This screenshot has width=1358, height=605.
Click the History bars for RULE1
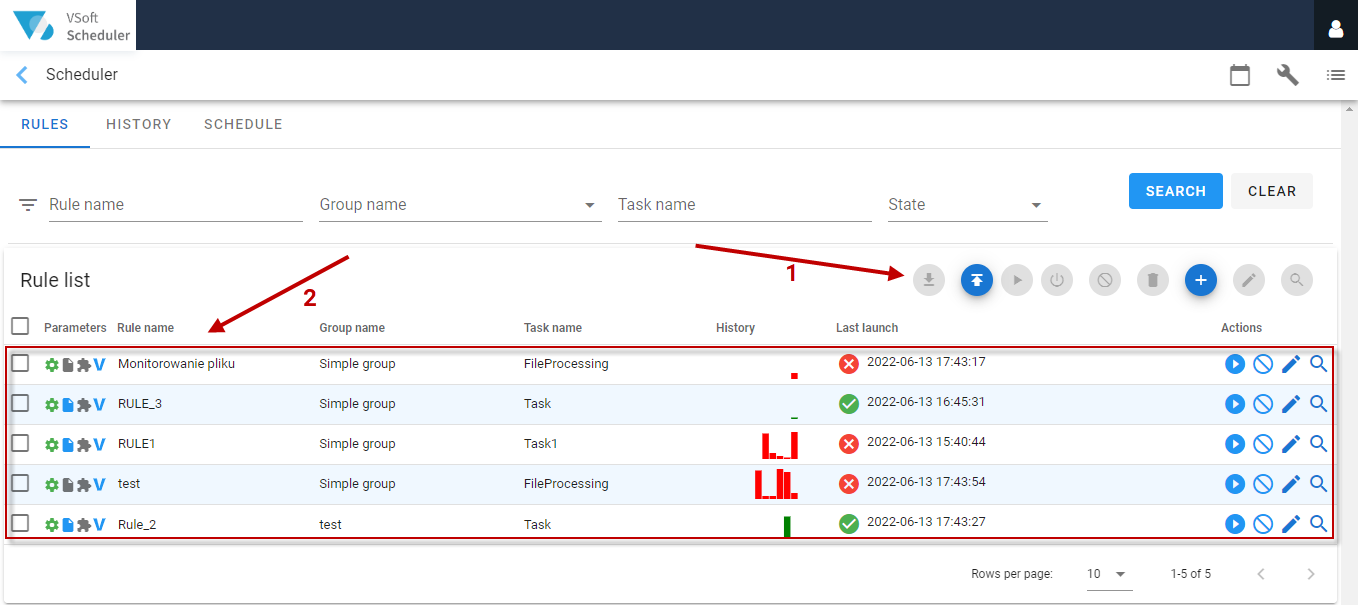pos(780,445)
